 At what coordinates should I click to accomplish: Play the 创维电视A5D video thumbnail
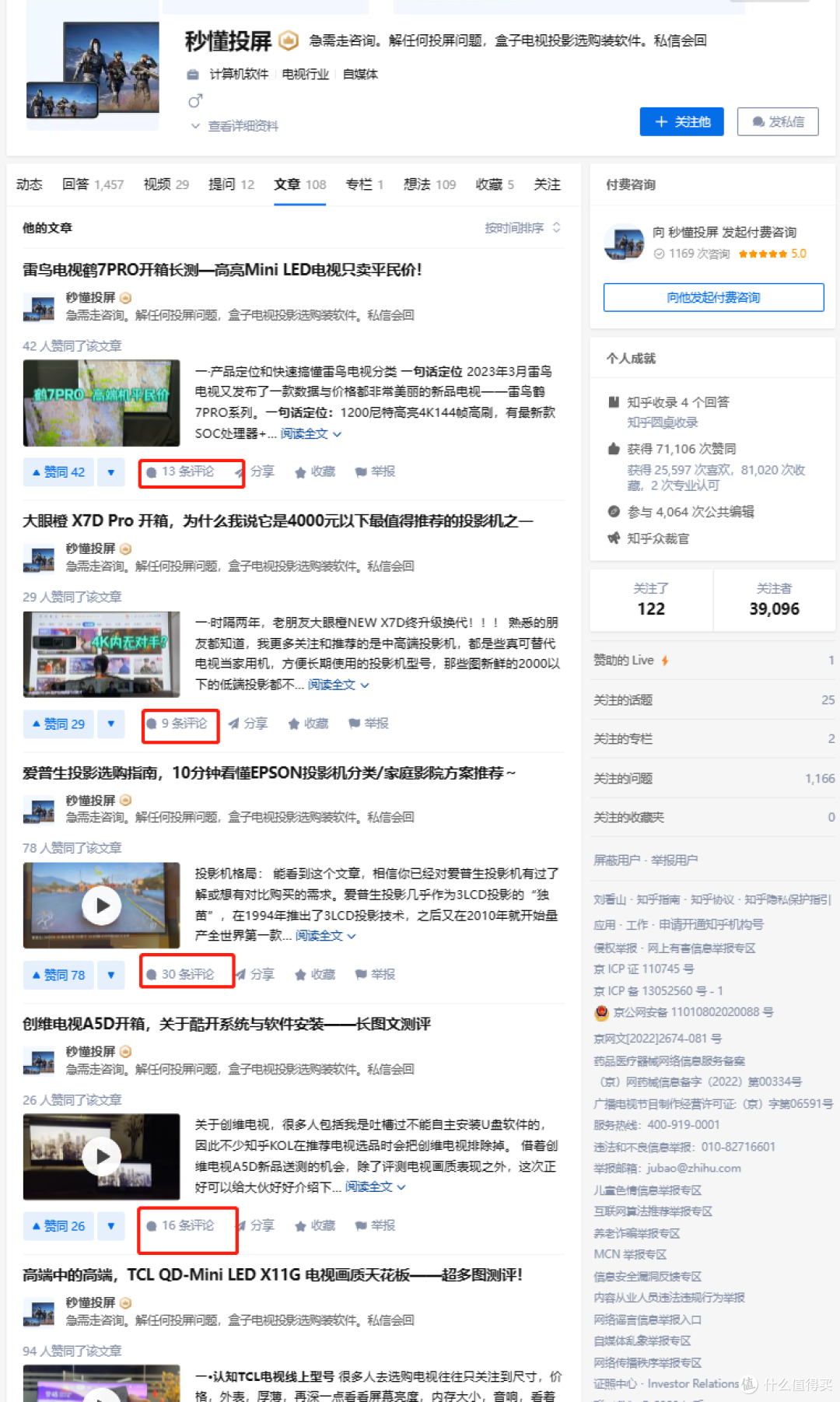point(101,1157)
